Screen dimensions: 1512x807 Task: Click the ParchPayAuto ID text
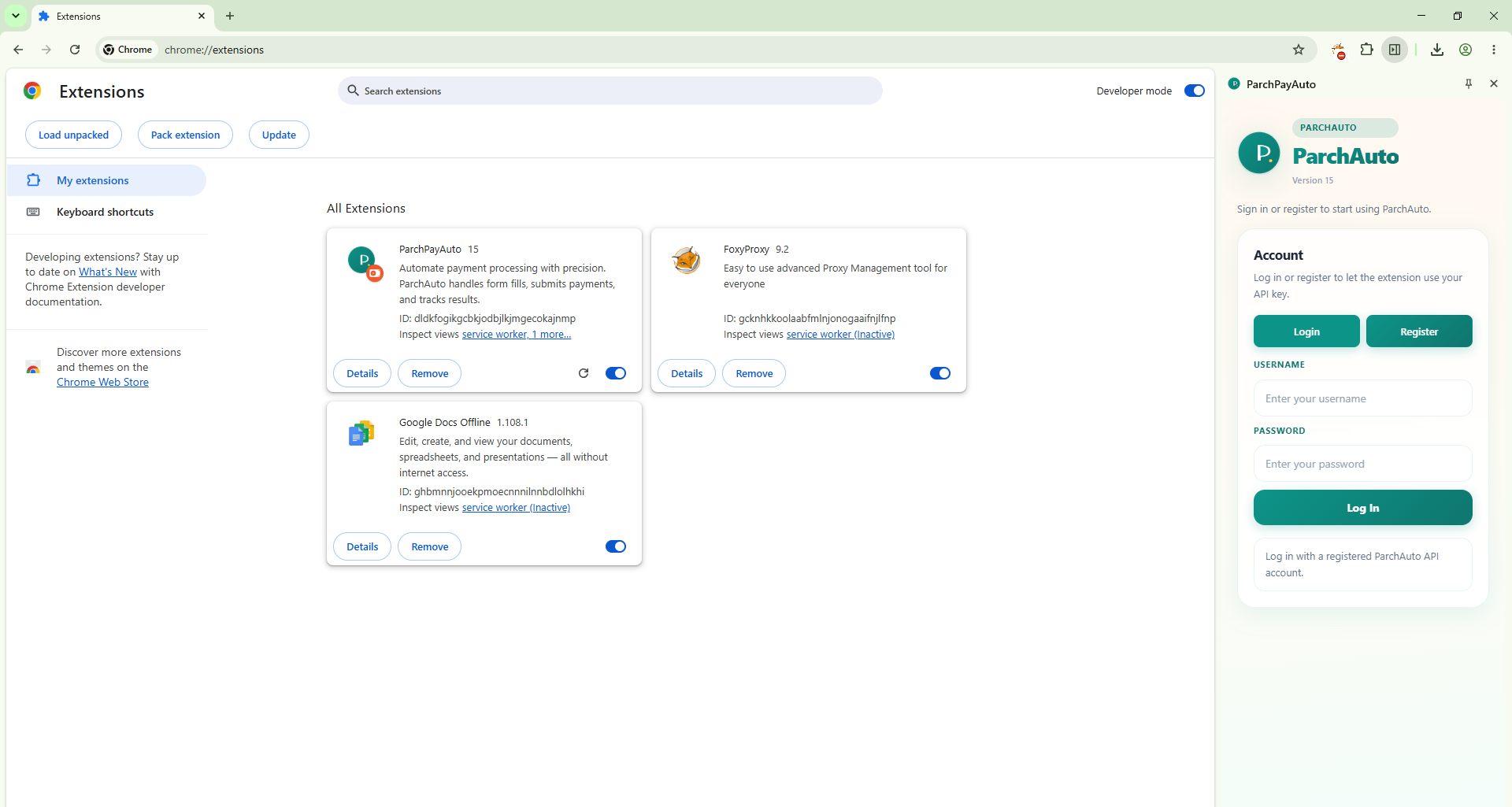click(x=487, y=318)
